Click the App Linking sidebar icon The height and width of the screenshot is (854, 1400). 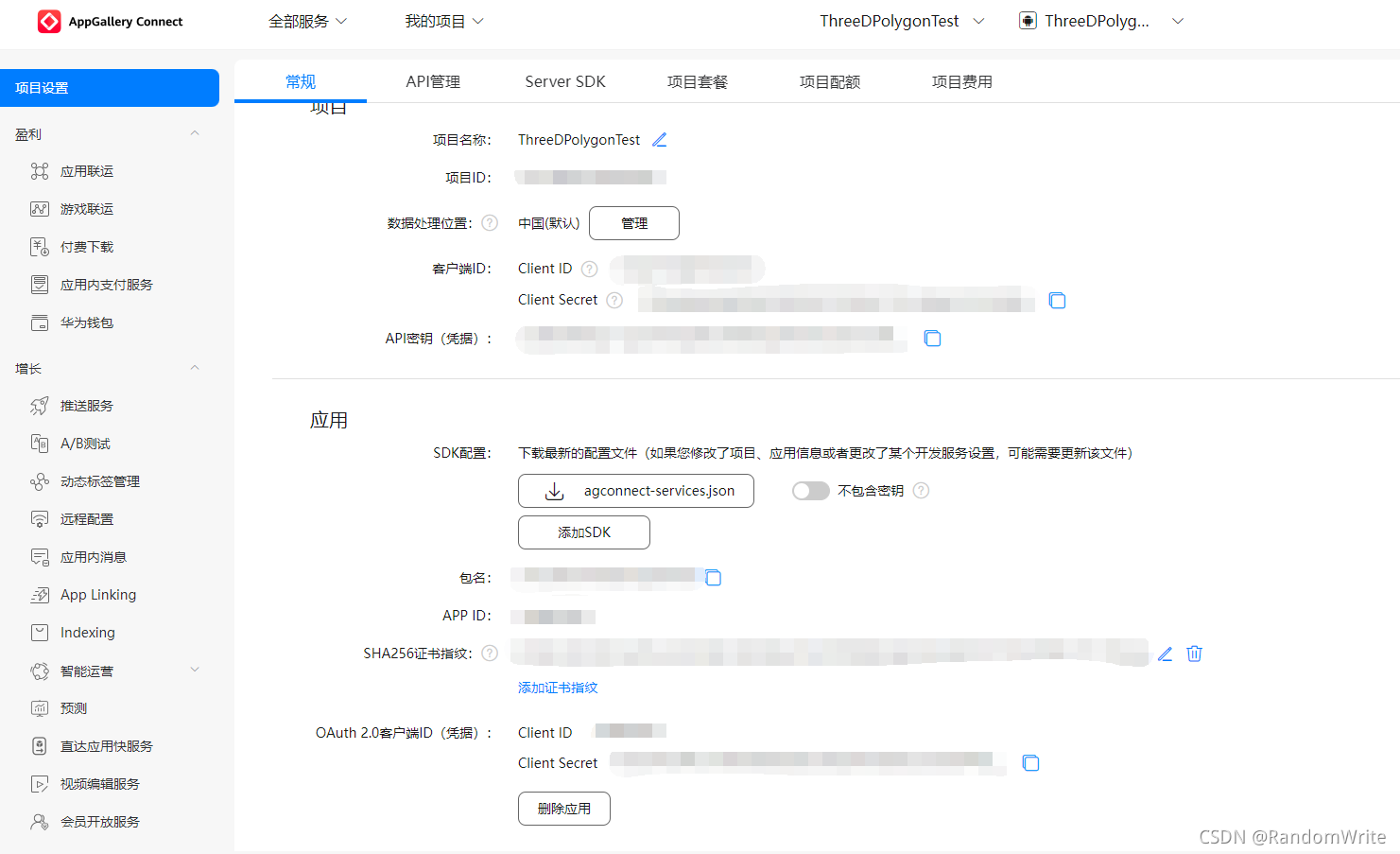click(40, 595)
